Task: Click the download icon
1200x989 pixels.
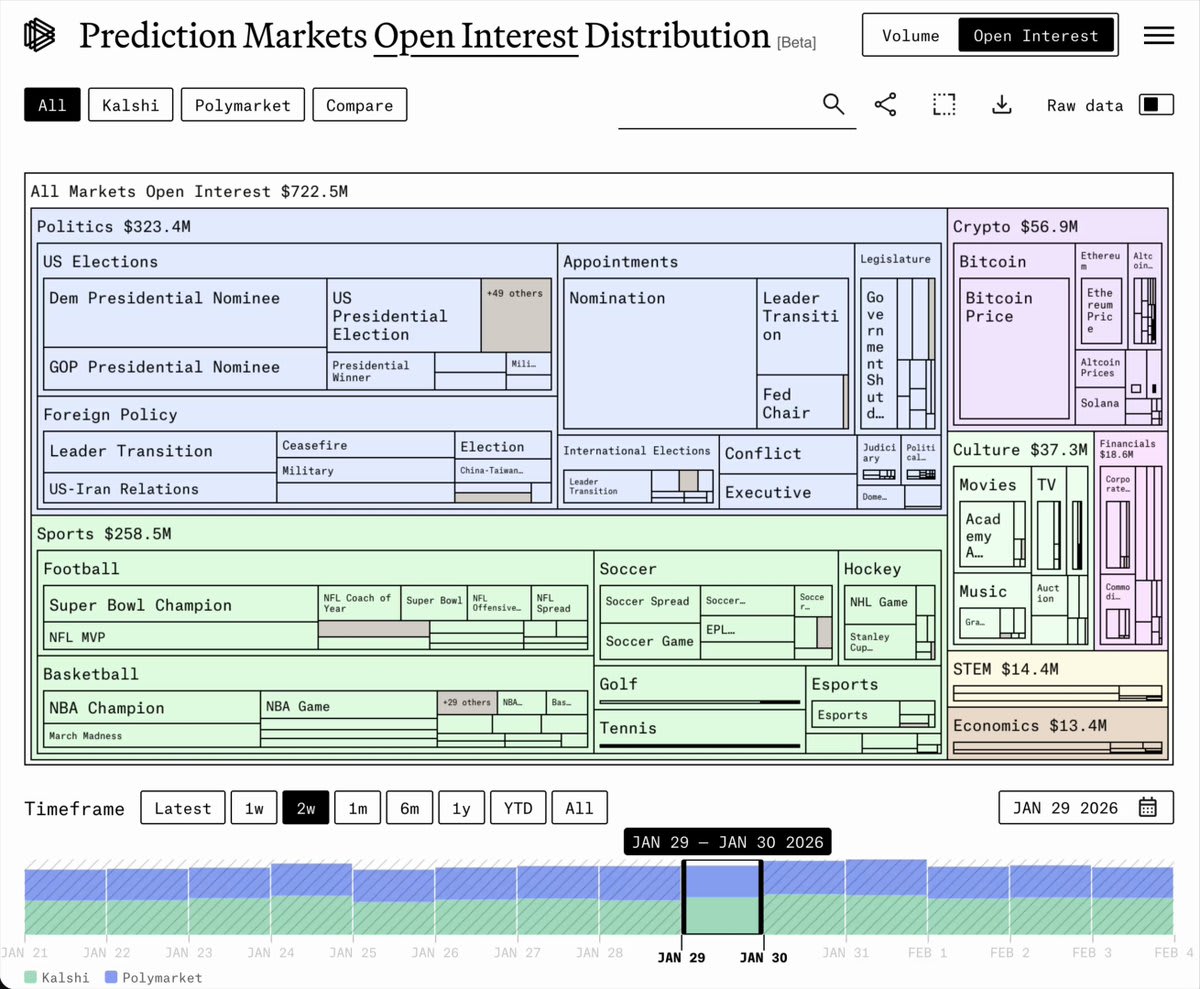Action: 1002,104
